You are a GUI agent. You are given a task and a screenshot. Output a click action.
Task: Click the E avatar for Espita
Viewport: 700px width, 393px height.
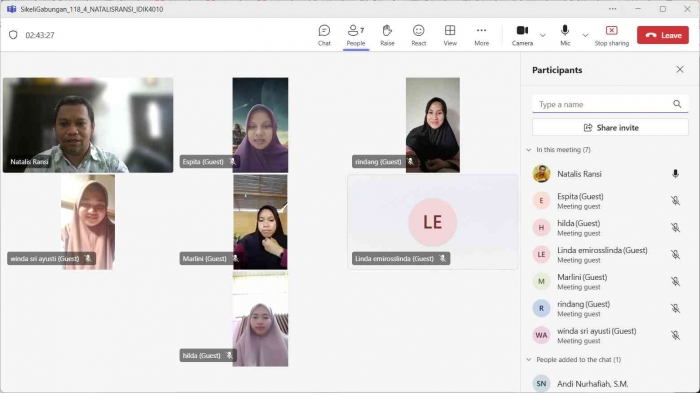pyautogui.click(x=541, y=201)
